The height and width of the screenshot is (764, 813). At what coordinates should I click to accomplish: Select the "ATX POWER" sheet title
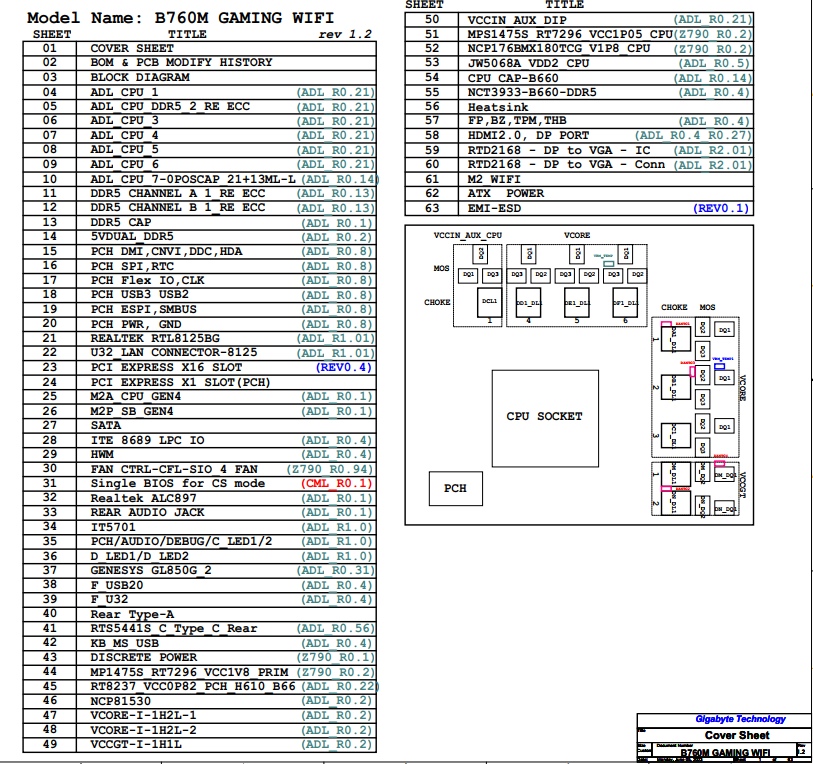click(x=506, y=193)
